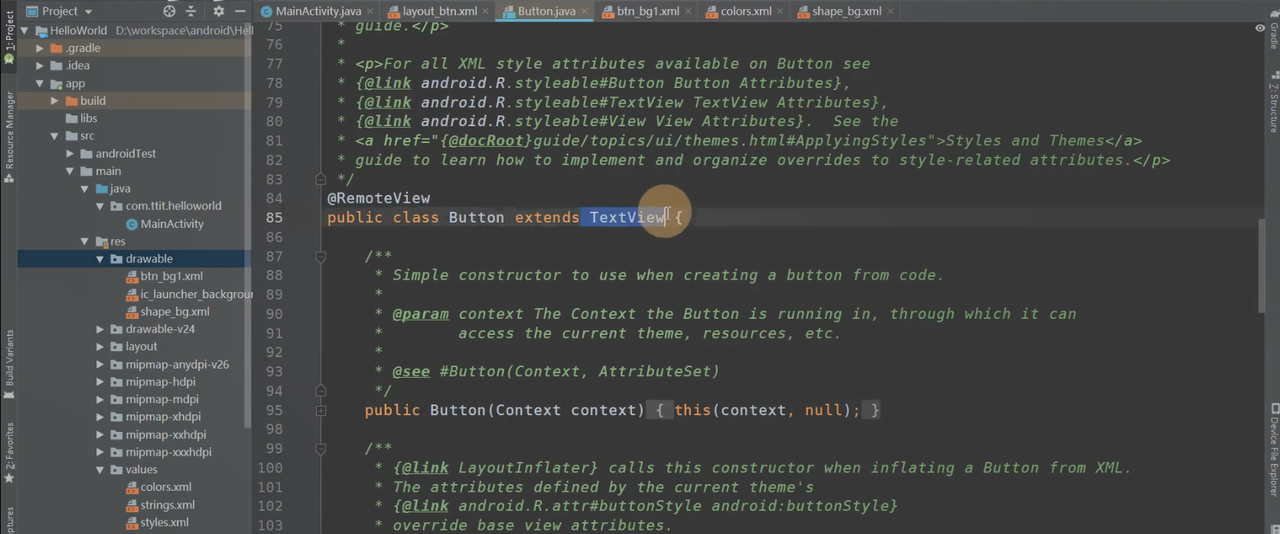Open the Project view dropdown
Viewport: 1280px width, 534px height.
coord(60,11)
